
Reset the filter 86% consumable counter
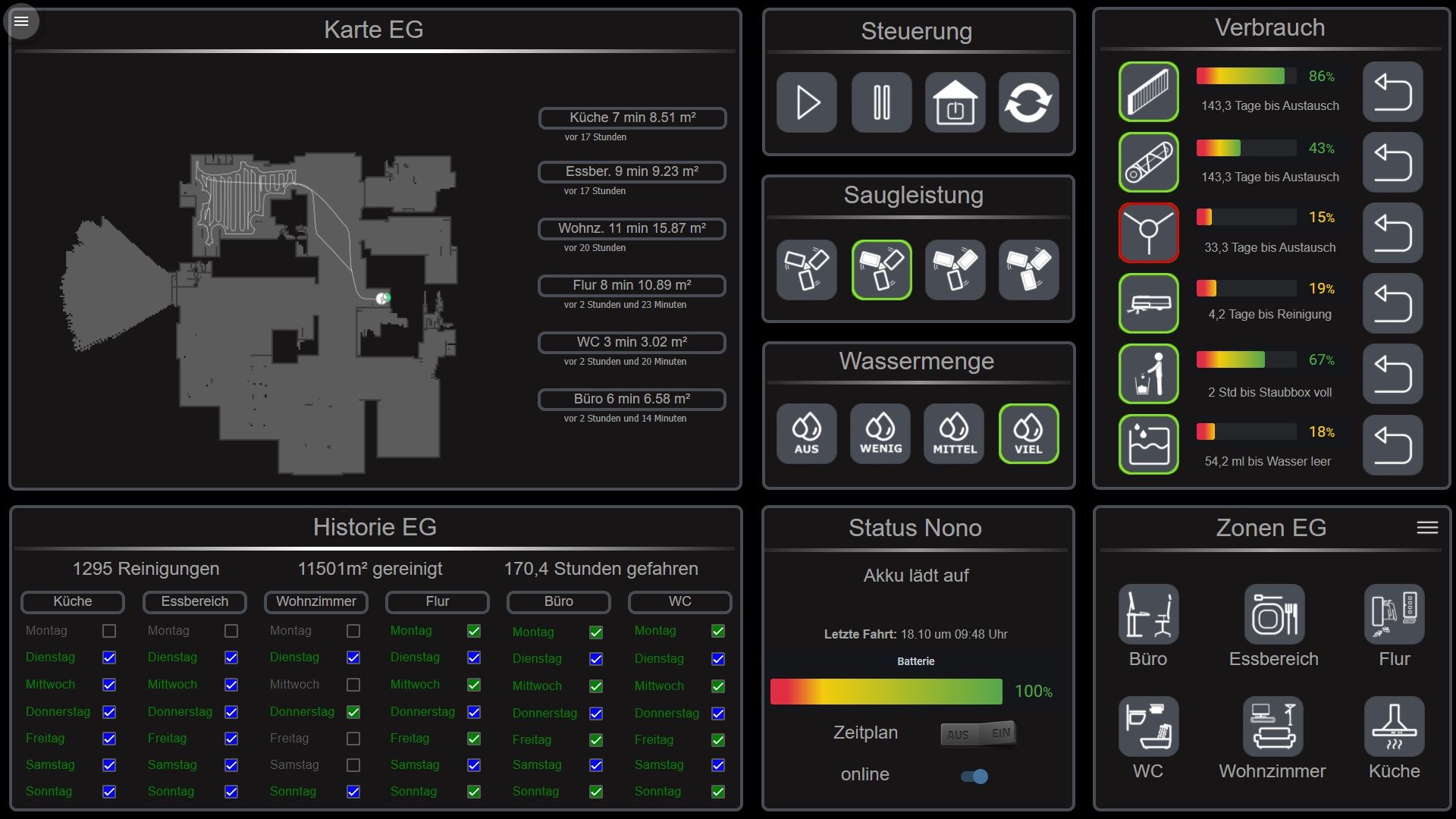tap(1392, 92)
